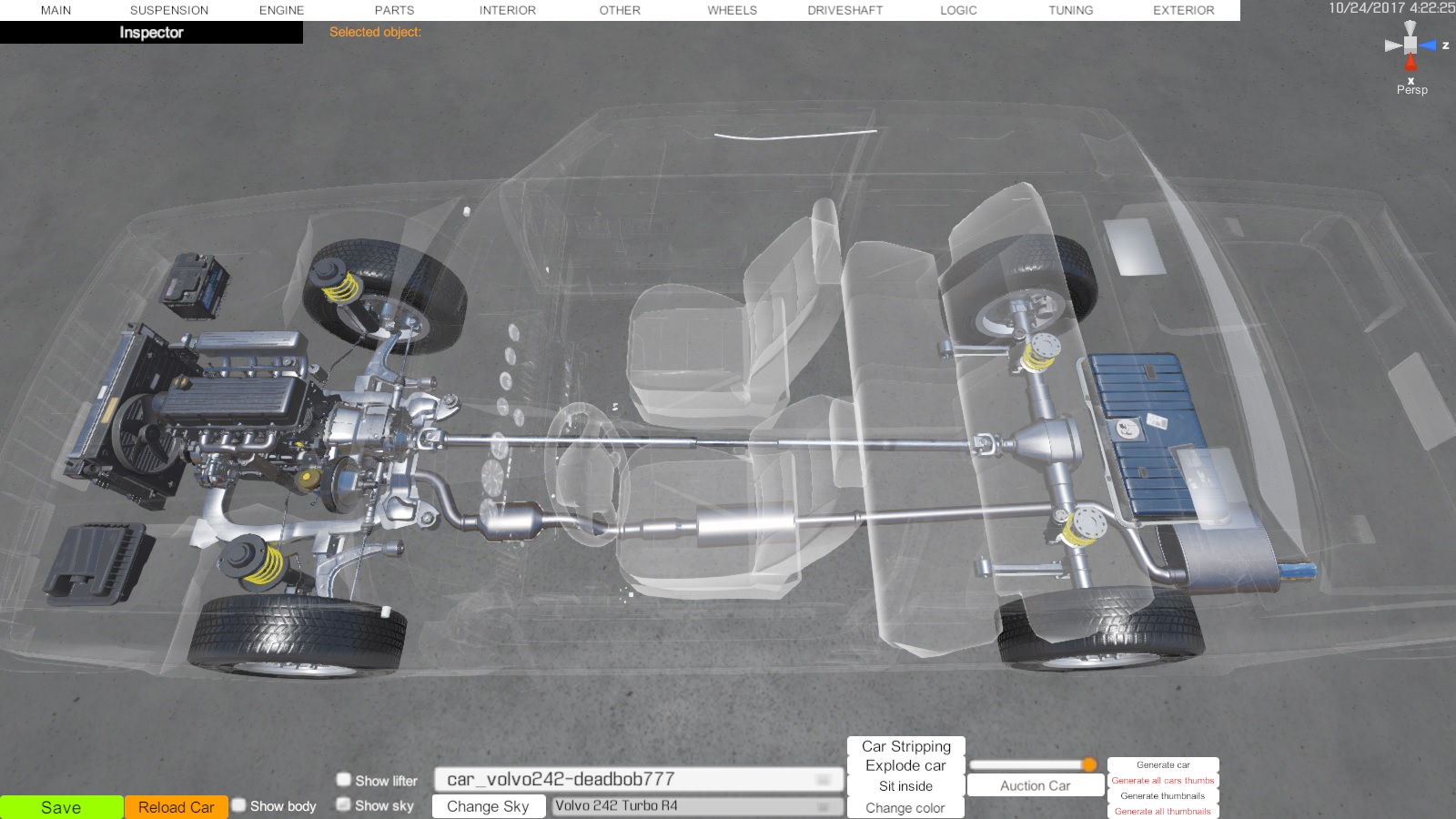
Task: Click the blue Z-axis cone on the gizmo
Action: point(1428,45)
